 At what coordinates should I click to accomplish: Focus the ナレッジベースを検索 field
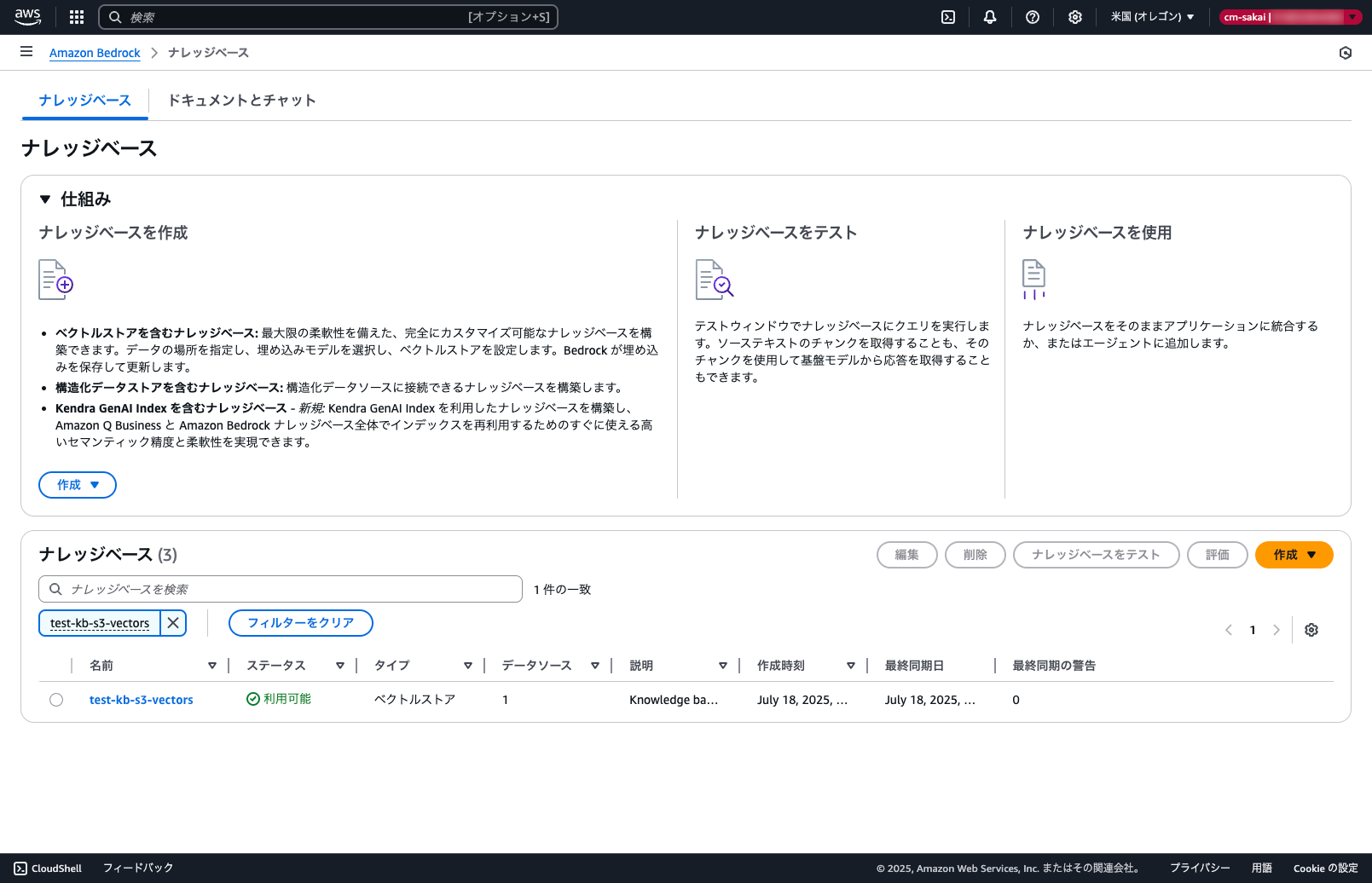[281, 589]
